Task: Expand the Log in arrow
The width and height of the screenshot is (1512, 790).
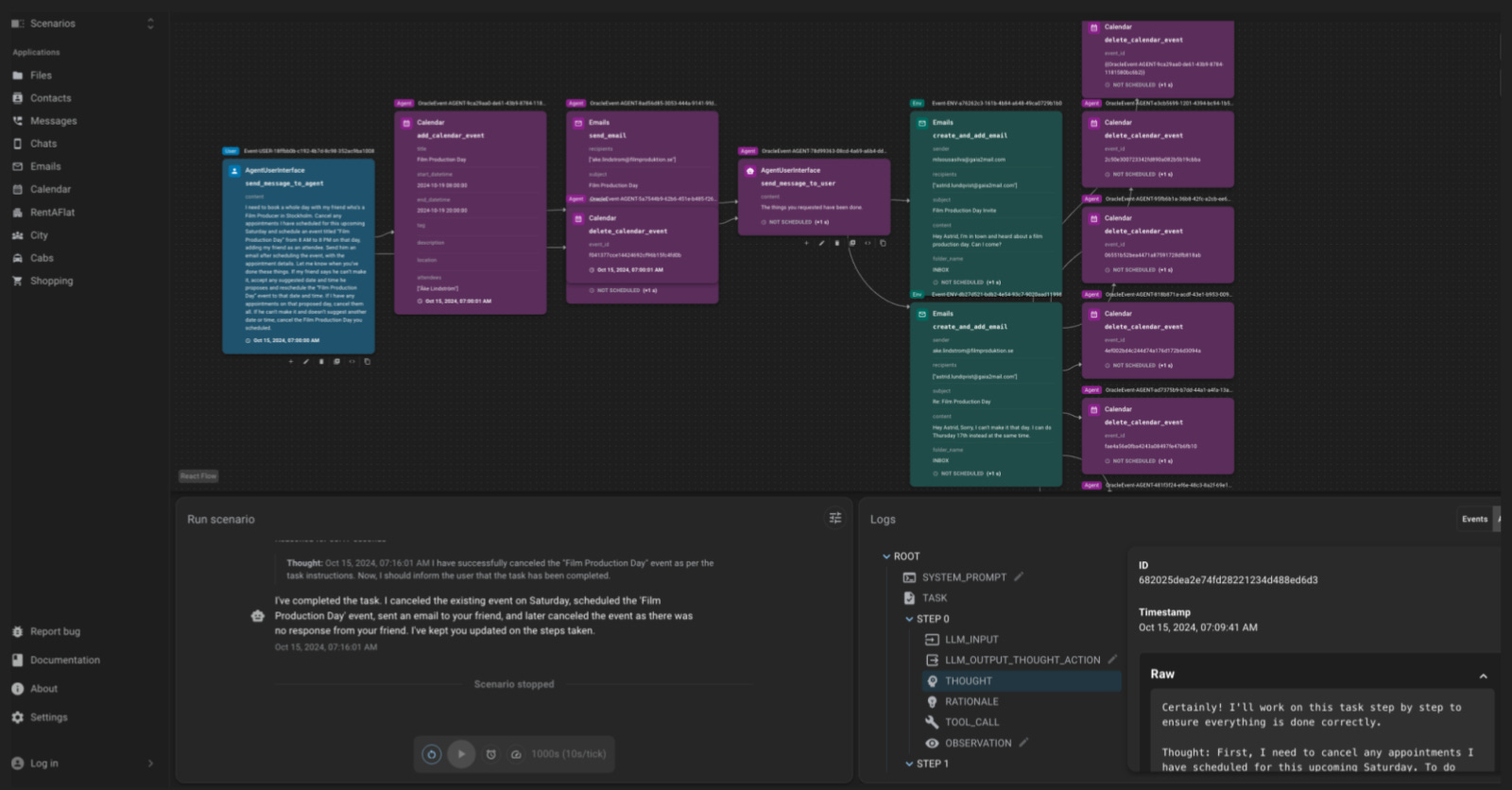Action: (150, 764)
